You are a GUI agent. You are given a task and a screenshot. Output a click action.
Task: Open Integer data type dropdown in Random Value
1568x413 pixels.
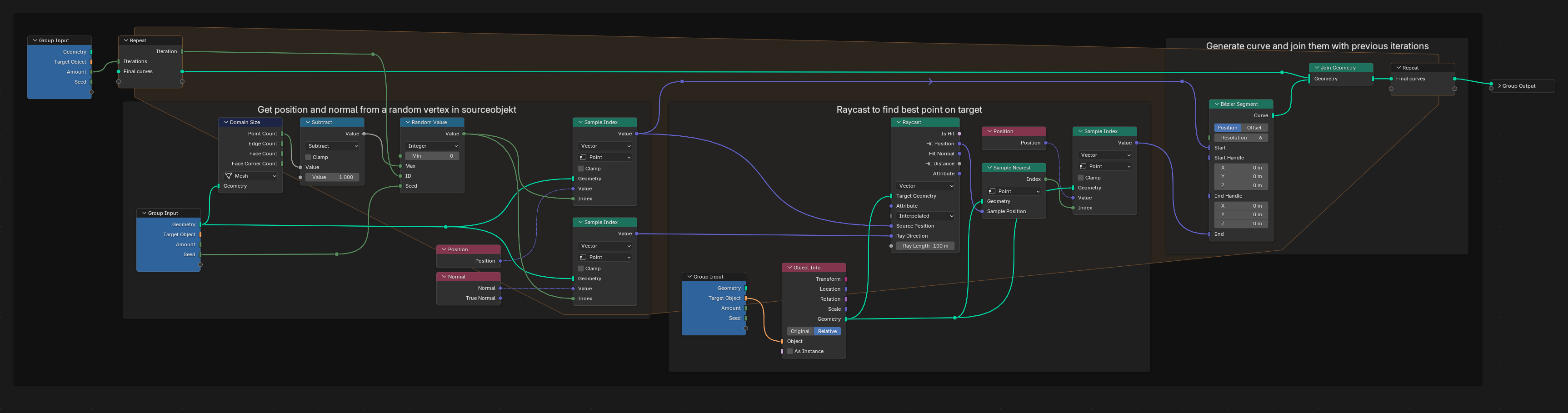[x=432, y=146]
